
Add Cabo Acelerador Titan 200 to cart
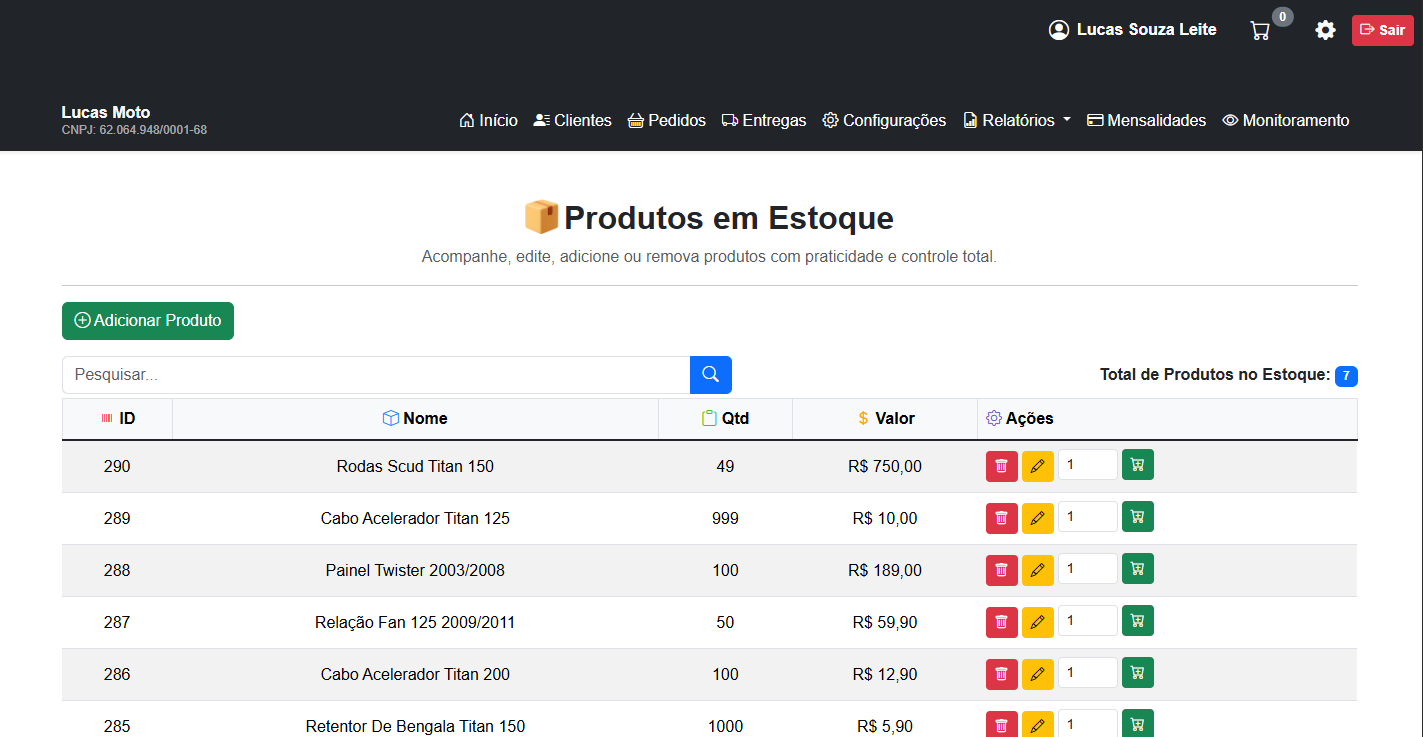pos(1137,673)
